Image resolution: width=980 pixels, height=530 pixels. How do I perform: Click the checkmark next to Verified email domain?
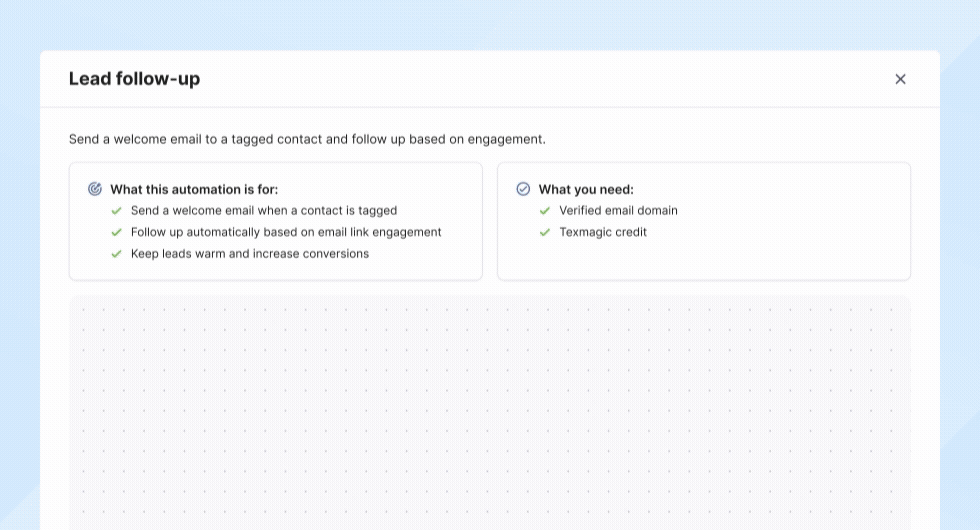pyautogui.click(x=545, y=211)
